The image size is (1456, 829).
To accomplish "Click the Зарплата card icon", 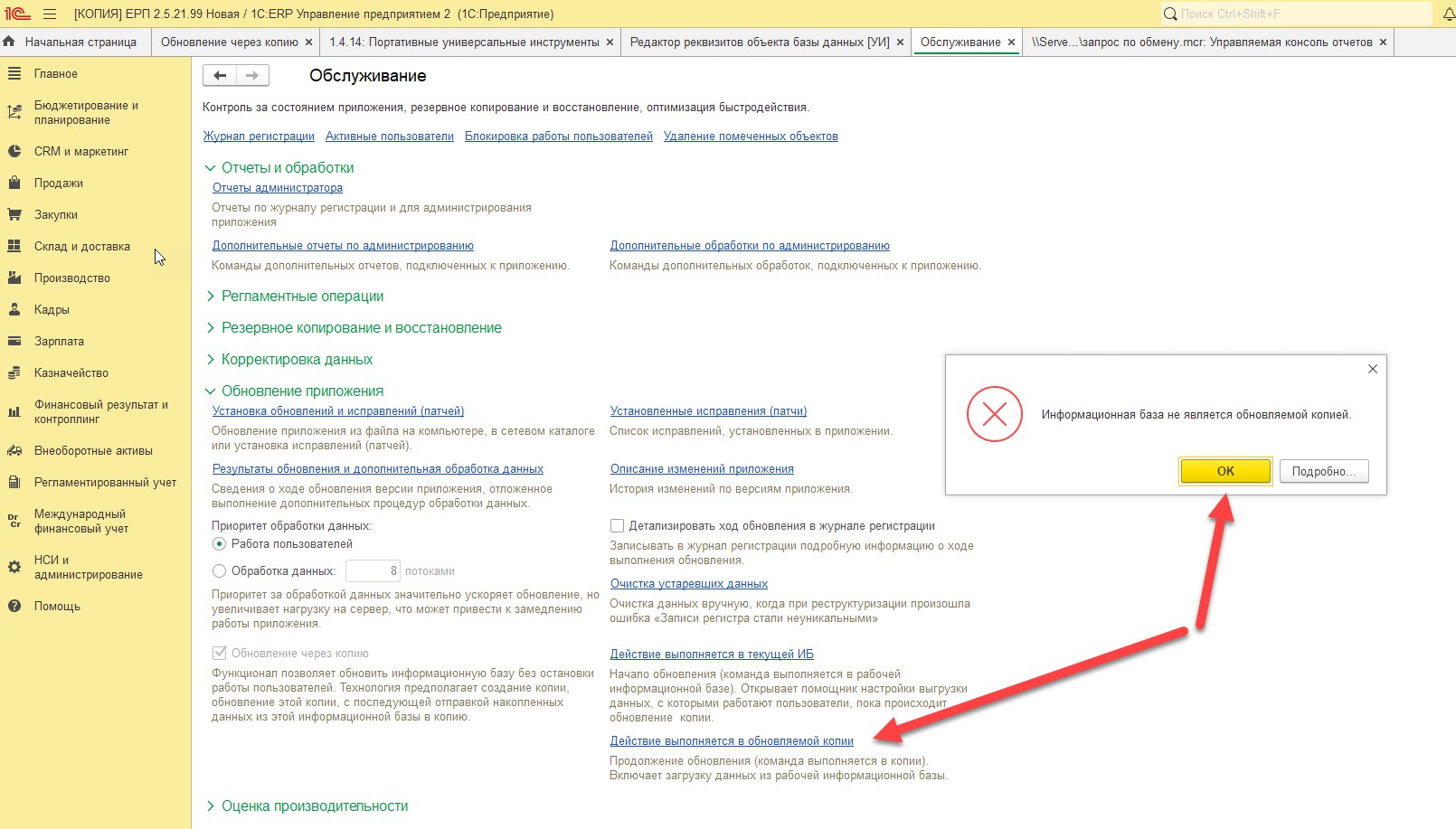I will click(14, 341).
